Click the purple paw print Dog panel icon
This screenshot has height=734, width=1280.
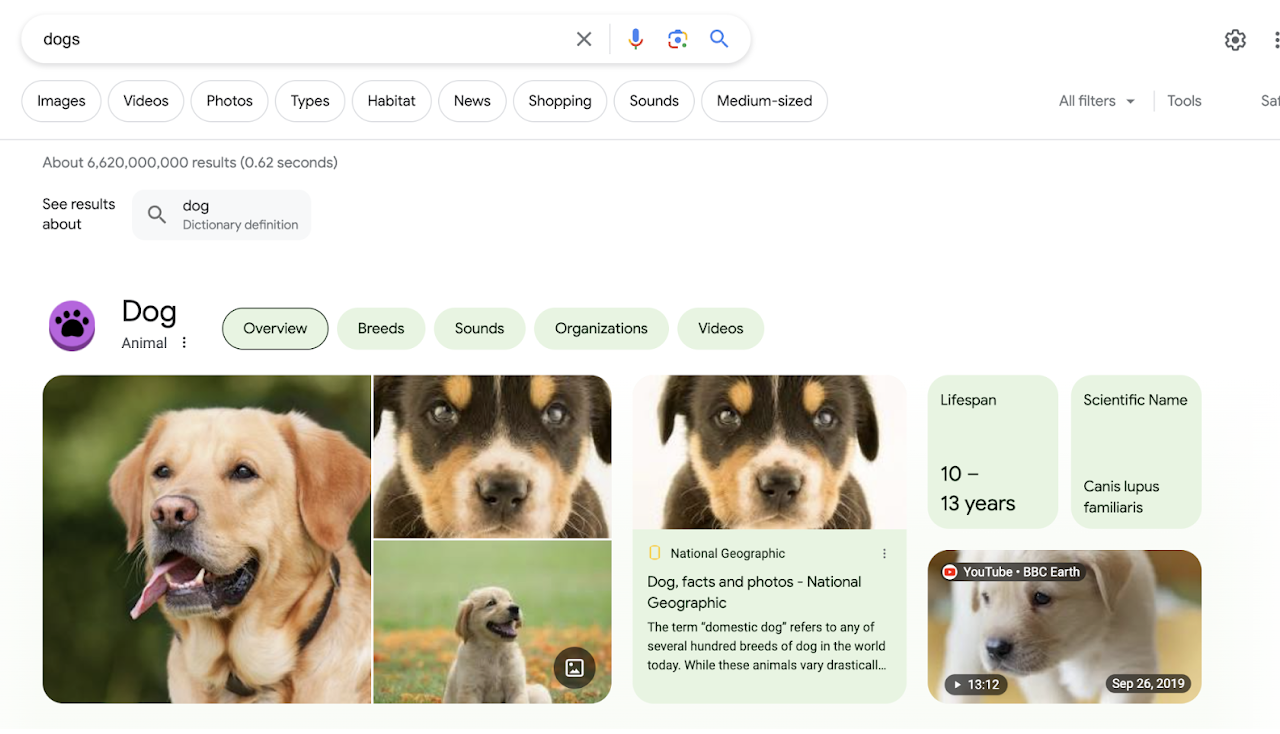[x=71, y=325]
